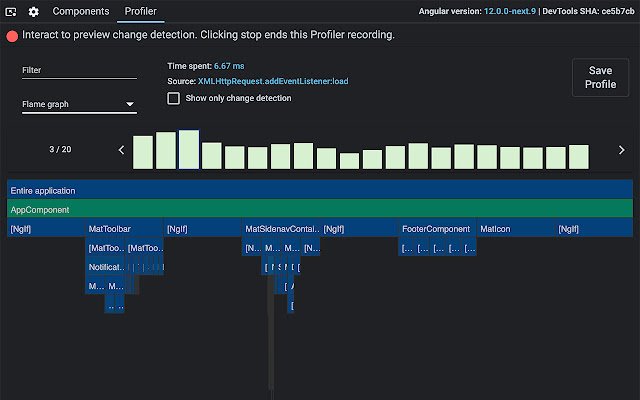Stop the profiler recording with red button
Screen dimensions: 640x400
click(12, 35)
